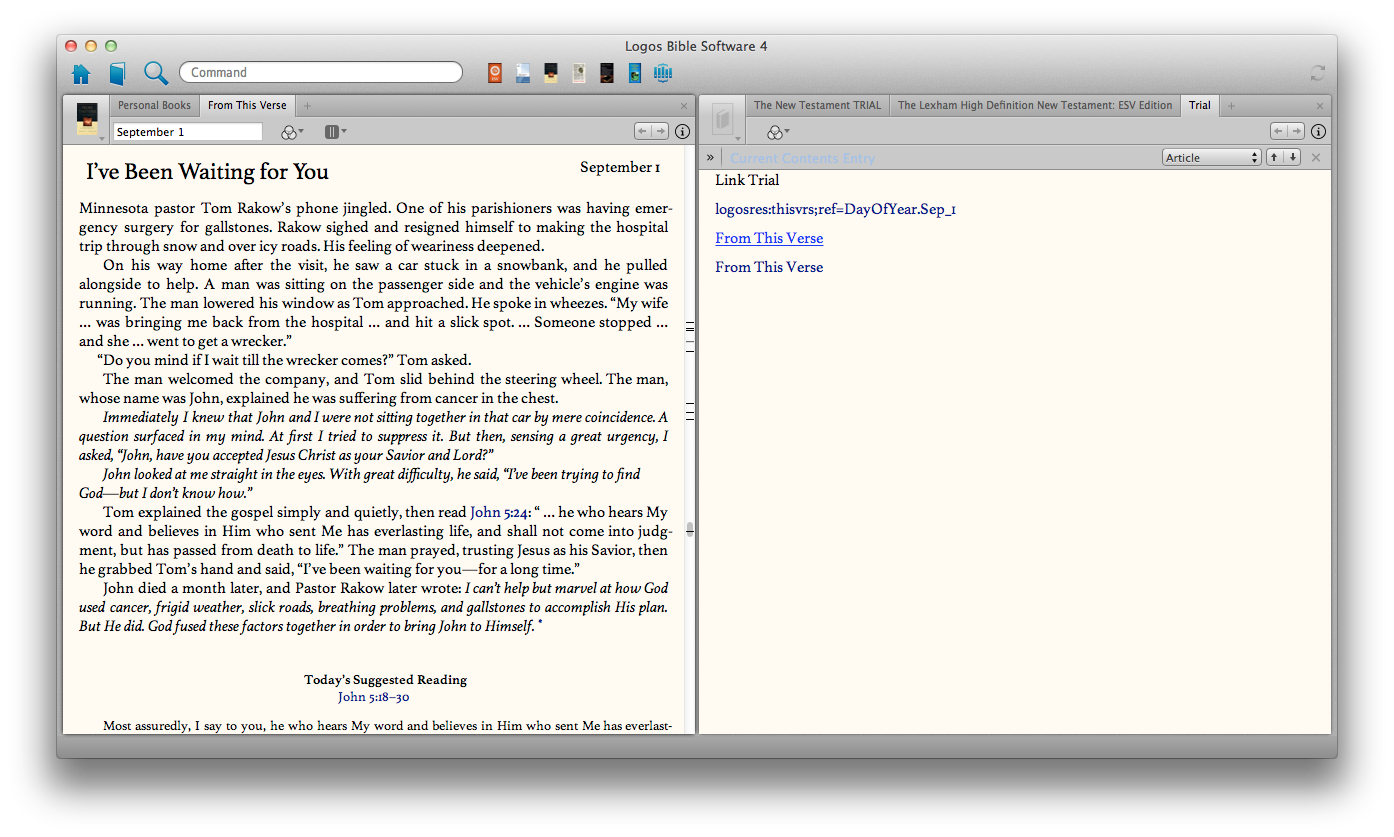This screenshot has height=837, width=1394.
Task: Jump to next article with down arrow
Action: (x=1292, y=158)
